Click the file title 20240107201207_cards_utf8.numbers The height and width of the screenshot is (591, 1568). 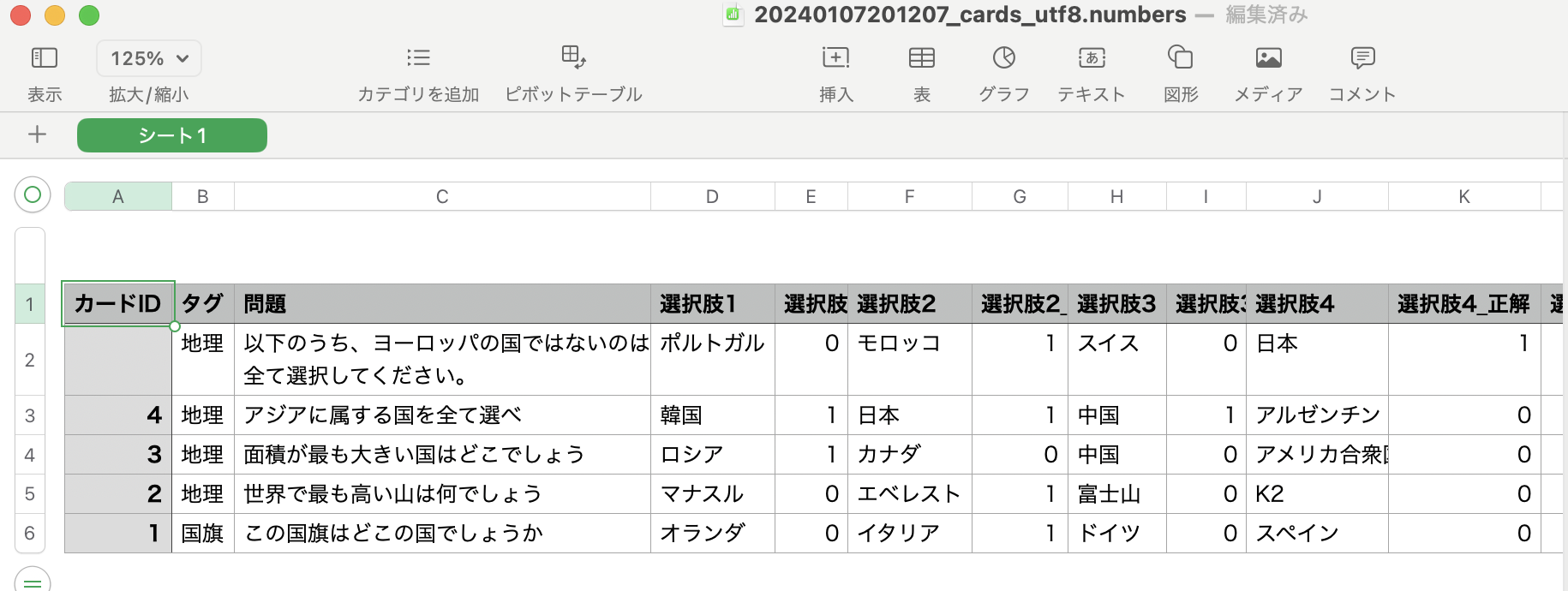pyautogui.click(x=970, y=15)
